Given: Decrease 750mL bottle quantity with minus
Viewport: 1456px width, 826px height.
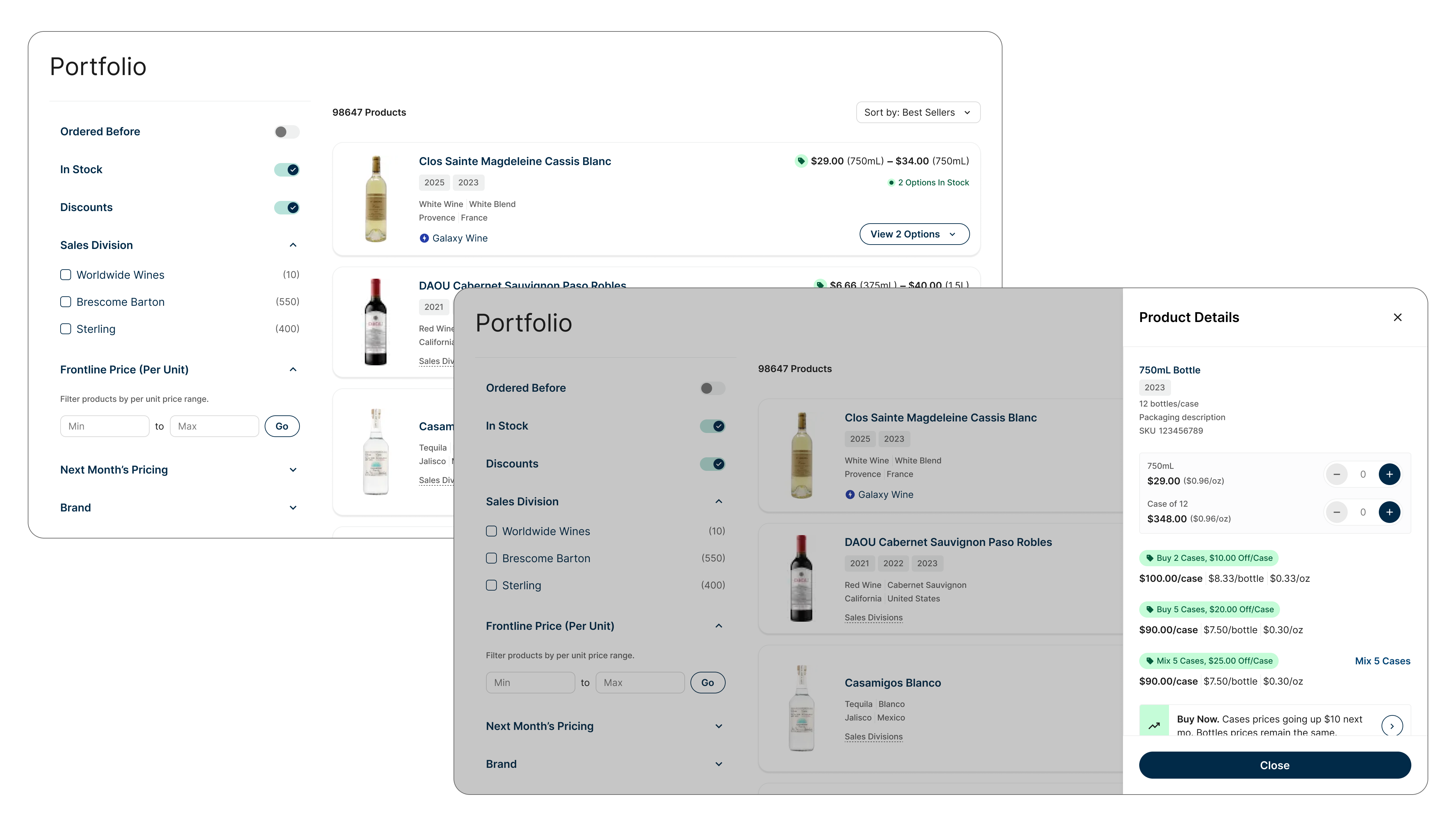Looking at the screenshot, I should (1336, 474).
